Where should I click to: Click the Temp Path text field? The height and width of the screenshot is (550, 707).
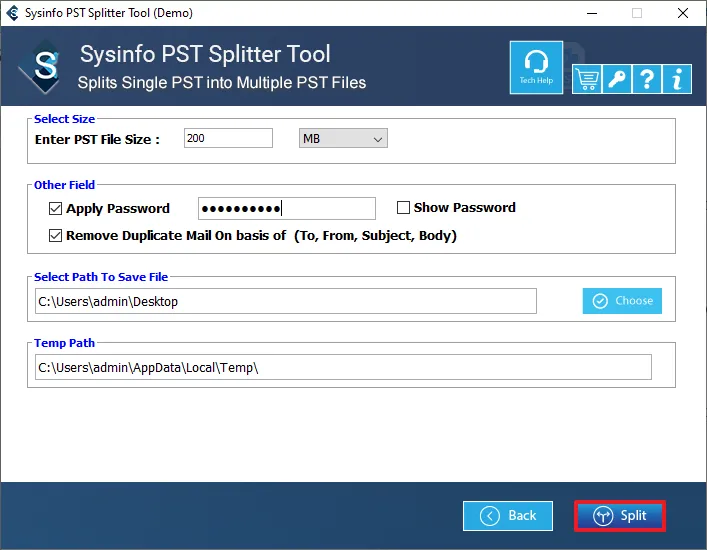342,367
